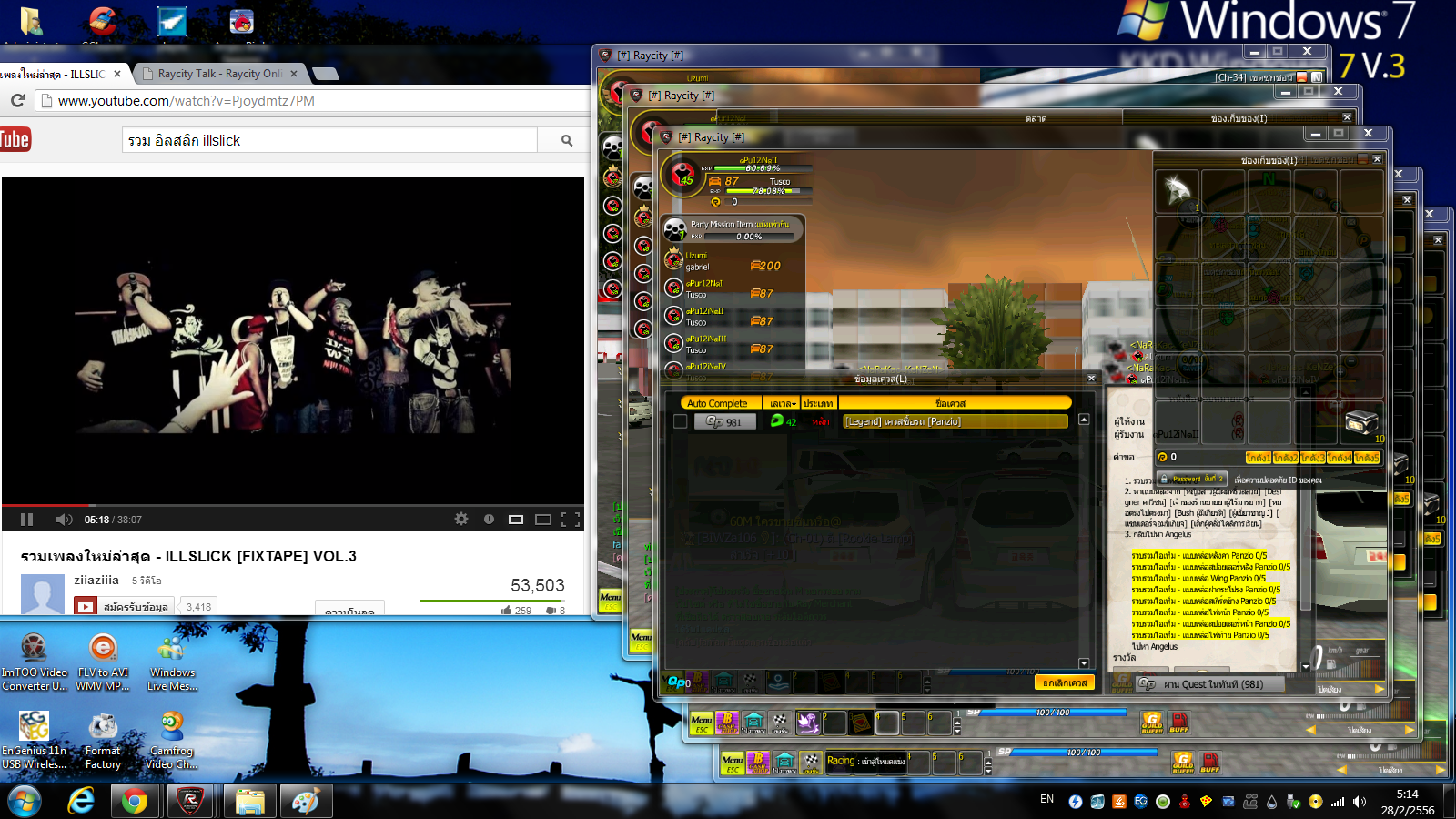1456x819 pixels.
Task: Click the 981 quest points button in quest row
Action: click(725, 421)
